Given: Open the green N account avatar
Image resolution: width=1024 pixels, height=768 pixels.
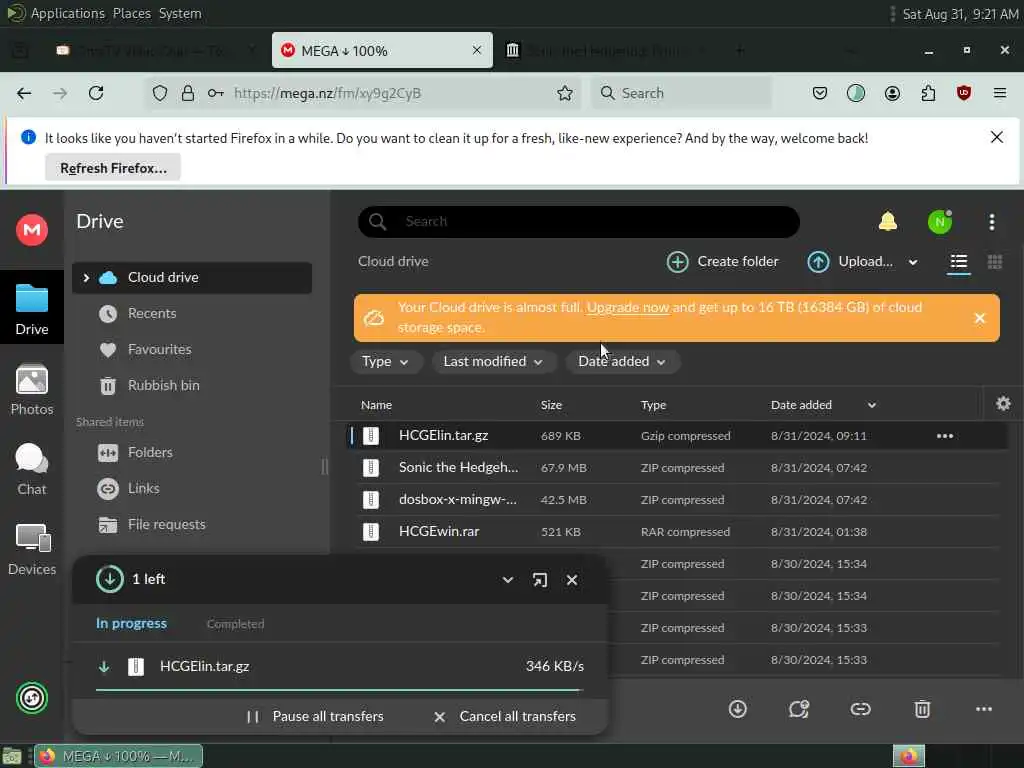Looking at the screenshot, I should (940, 222).
